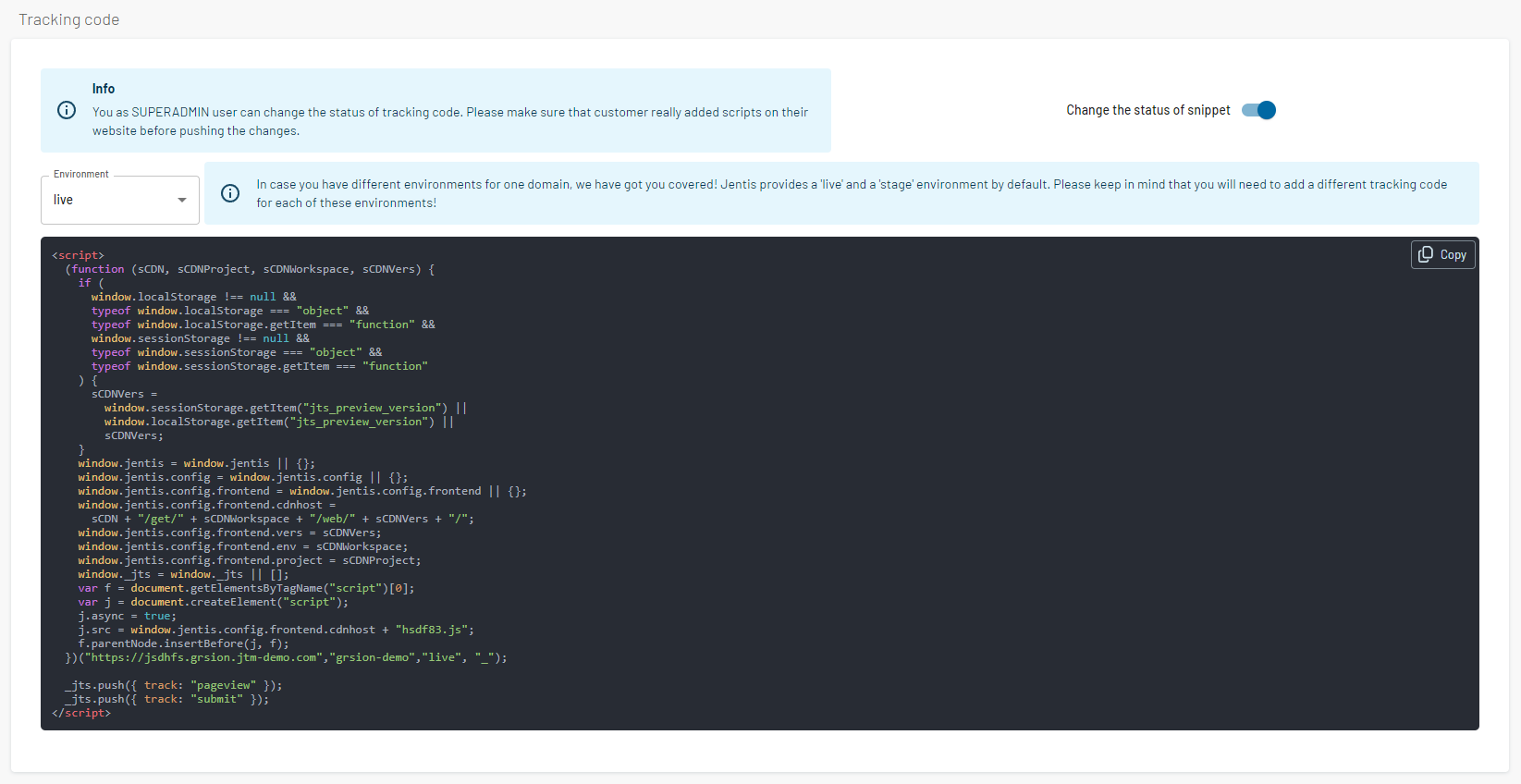Click the 'Change the status of snippet' label
Image resolution: width=1521 pixels, height=784 pixels.
pos(1148,110)
